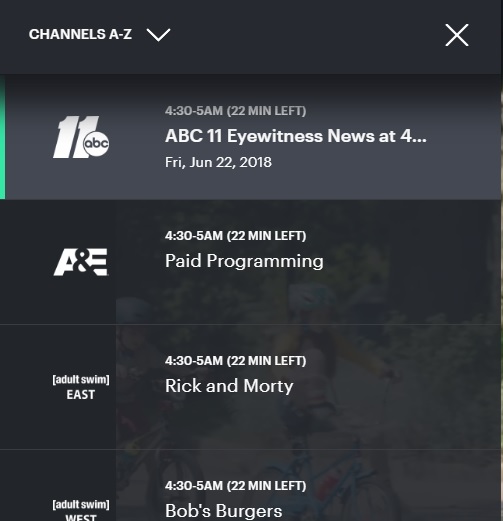Click the Bob's Burgers time slot label
This screenshot has width=503, height=521.
point(235,486)
